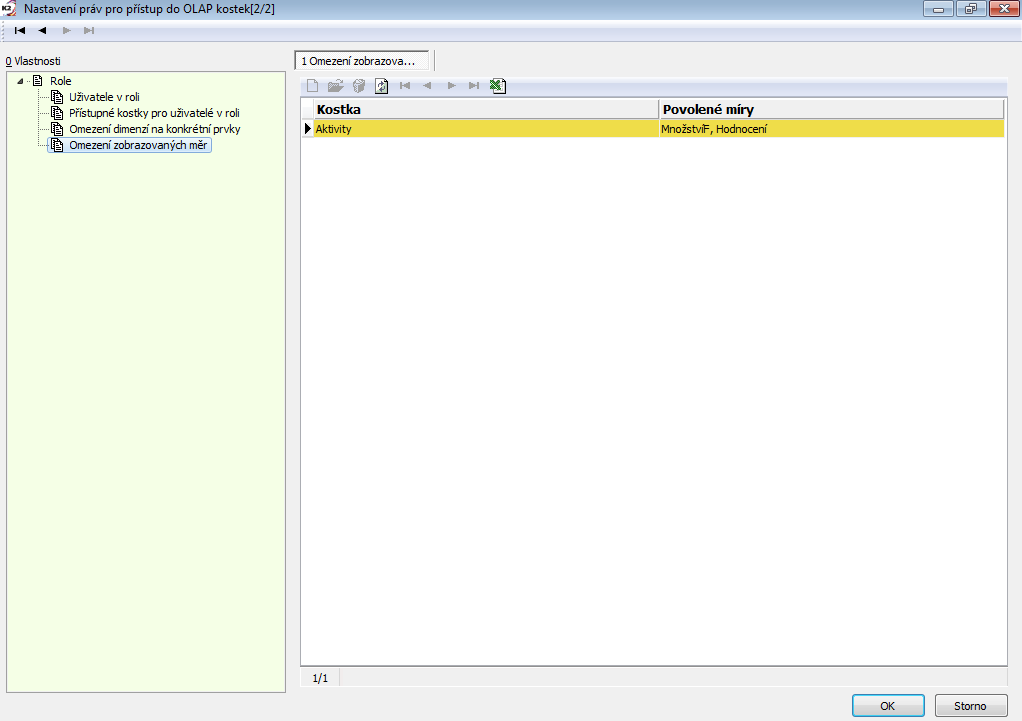
Task: Open Přístupné kostky pro uživatelé v roli
Action: pyautogui.click(x=154, y=113)
